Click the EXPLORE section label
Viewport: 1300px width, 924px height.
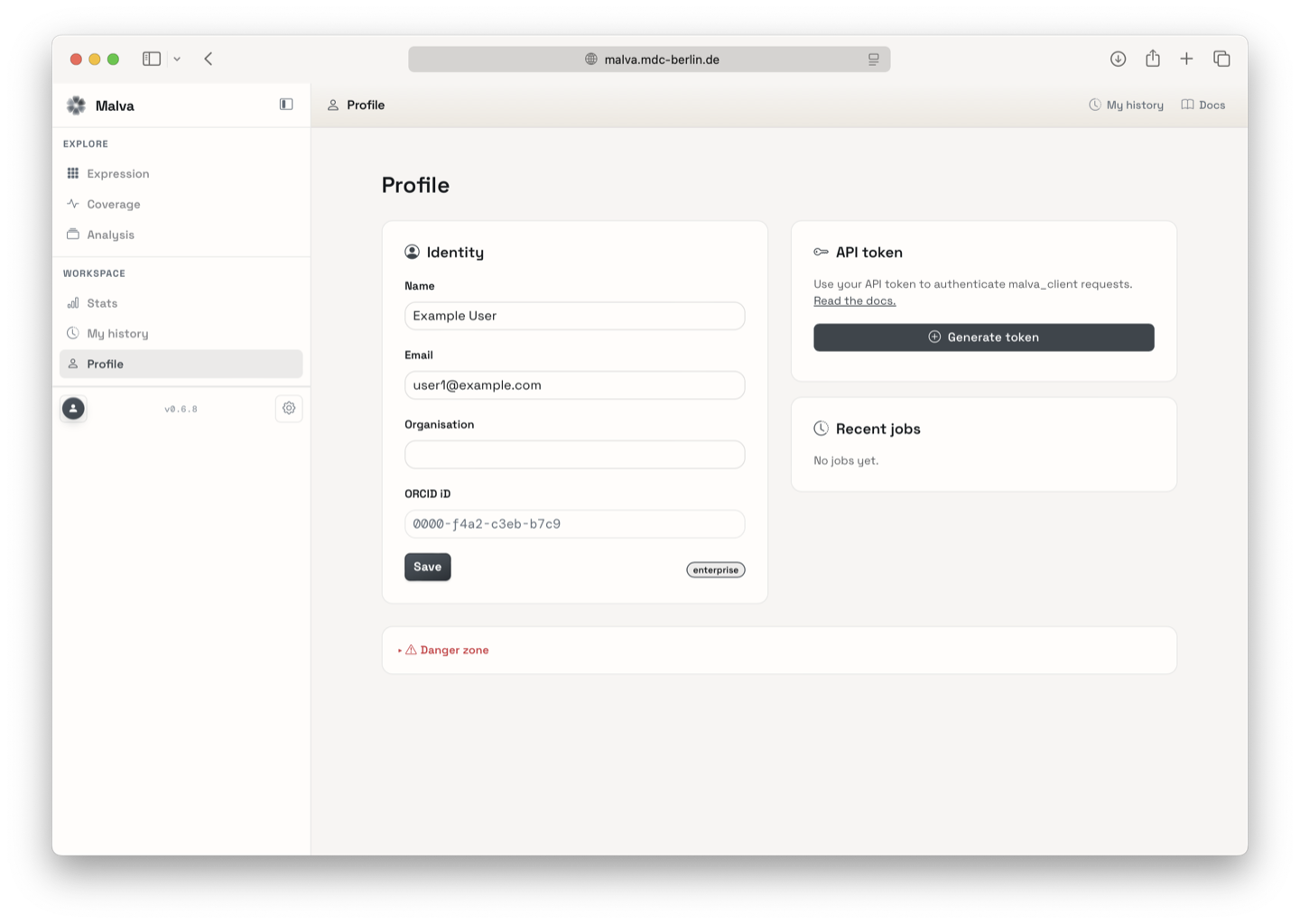(86, 144)
